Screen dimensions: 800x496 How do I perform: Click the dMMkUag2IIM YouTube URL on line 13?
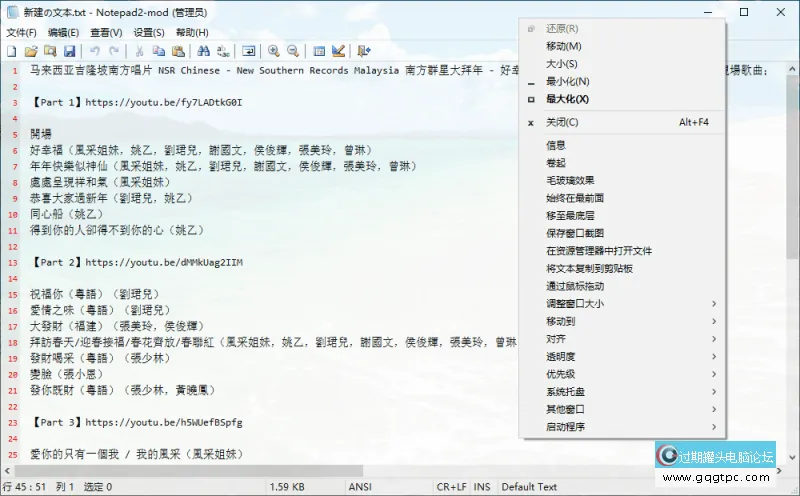coord(164,262)
